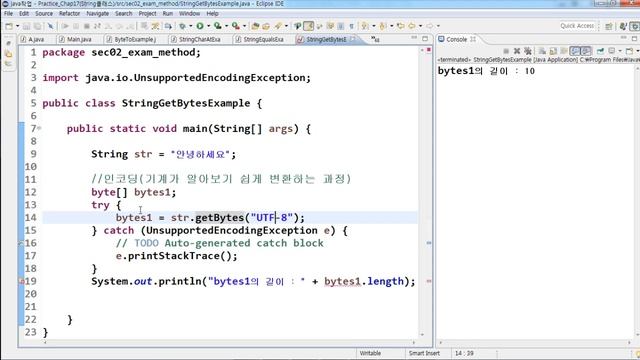The image size is (640, 360).
Task: Open the Source menu
Action: coord(44,13)
